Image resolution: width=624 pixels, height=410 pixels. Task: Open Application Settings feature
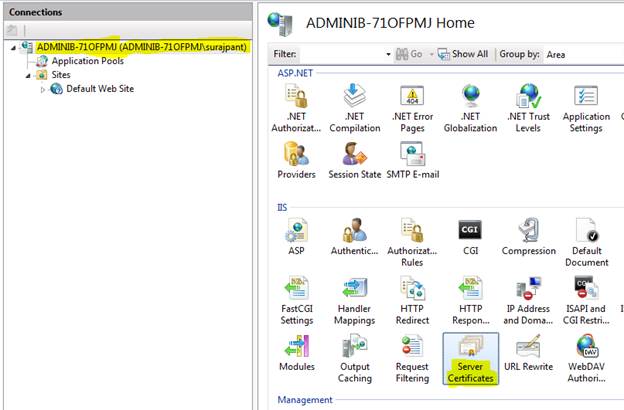pos(586,108)
